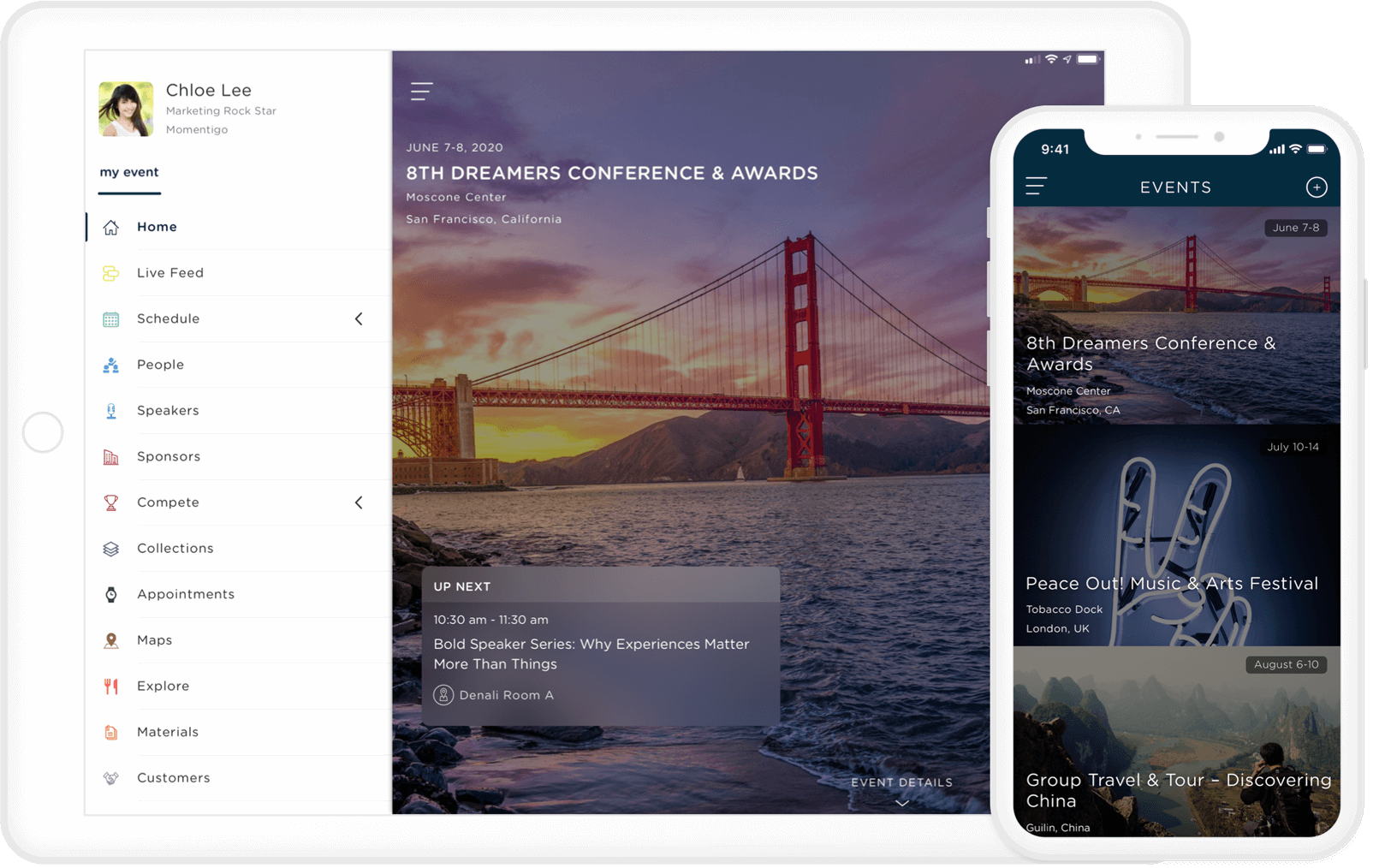Switch to the my event tab
Screen dimensions: 1373x868
(128, 172)
